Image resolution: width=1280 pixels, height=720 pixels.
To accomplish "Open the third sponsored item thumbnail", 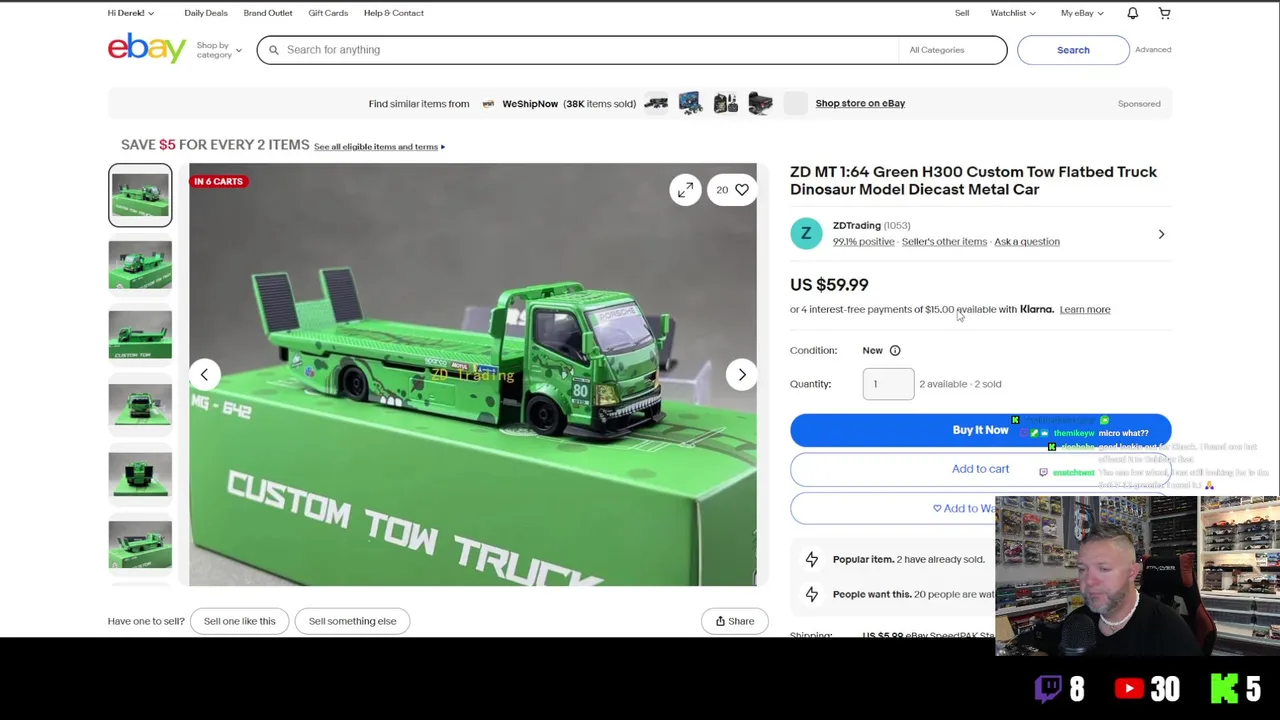I will 725,103.
